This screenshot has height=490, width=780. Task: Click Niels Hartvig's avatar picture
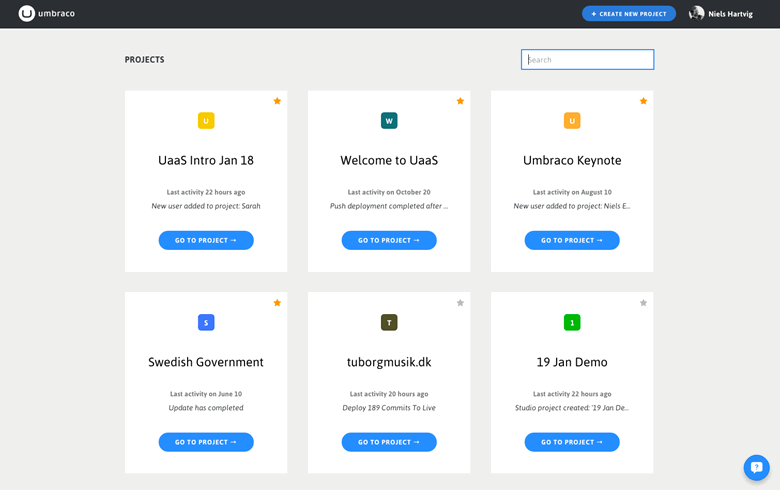click(x=696, y=13)
